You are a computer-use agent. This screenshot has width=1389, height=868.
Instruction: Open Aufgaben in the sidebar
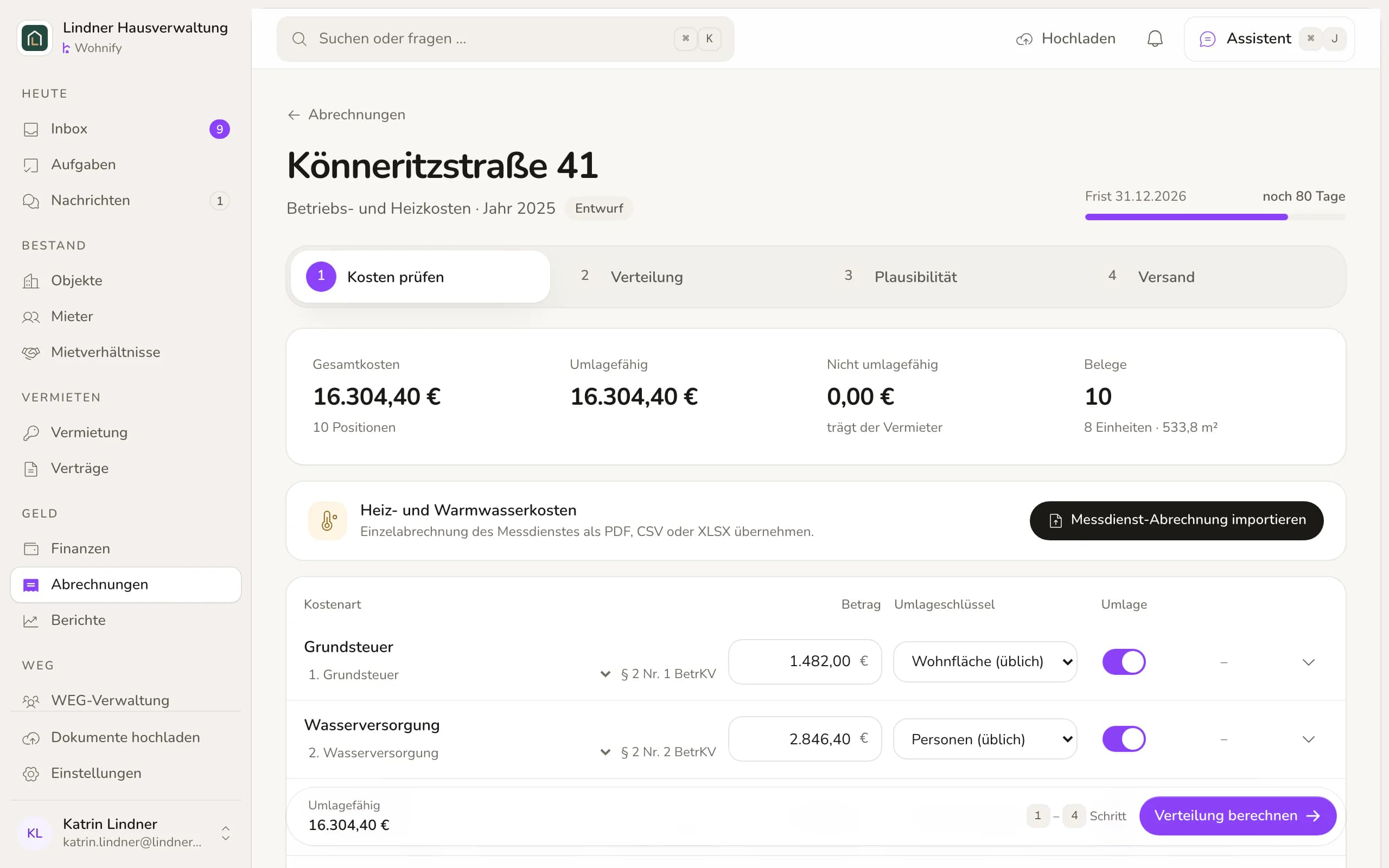(126, 165)
